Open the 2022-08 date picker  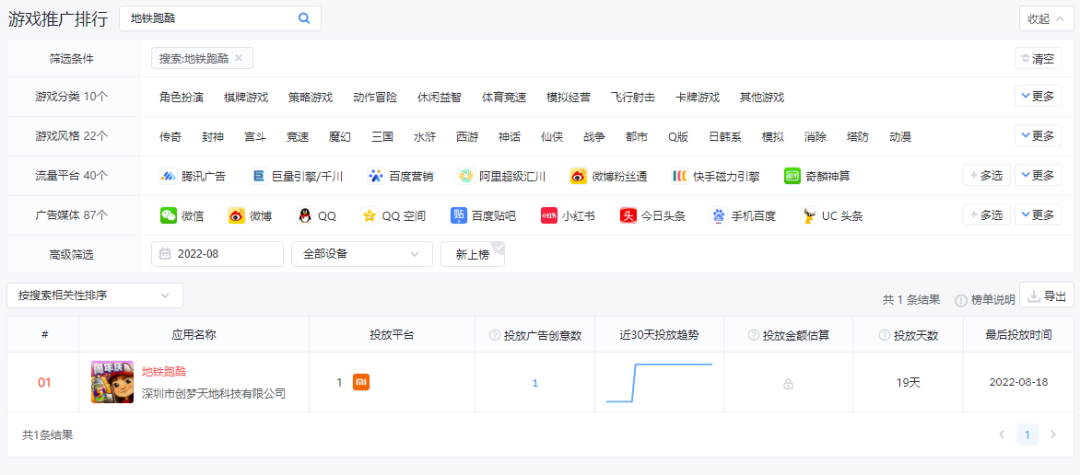point(217,254)
